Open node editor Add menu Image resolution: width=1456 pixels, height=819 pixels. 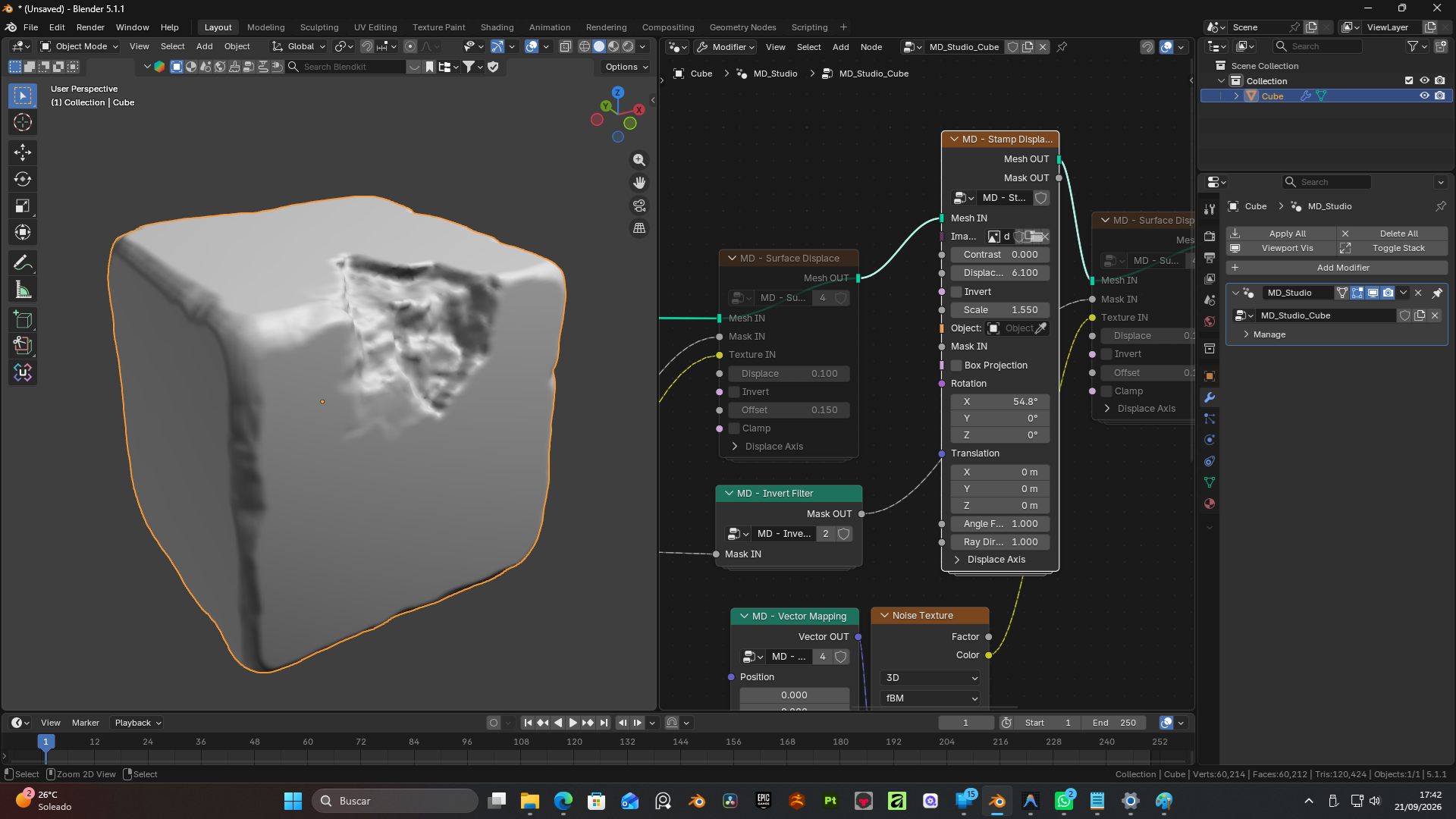[840, 47]
